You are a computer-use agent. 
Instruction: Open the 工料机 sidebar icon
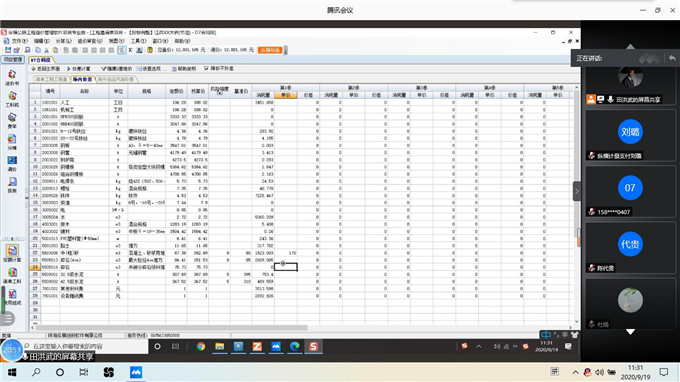pyautogui.click(x=12, y=99)
